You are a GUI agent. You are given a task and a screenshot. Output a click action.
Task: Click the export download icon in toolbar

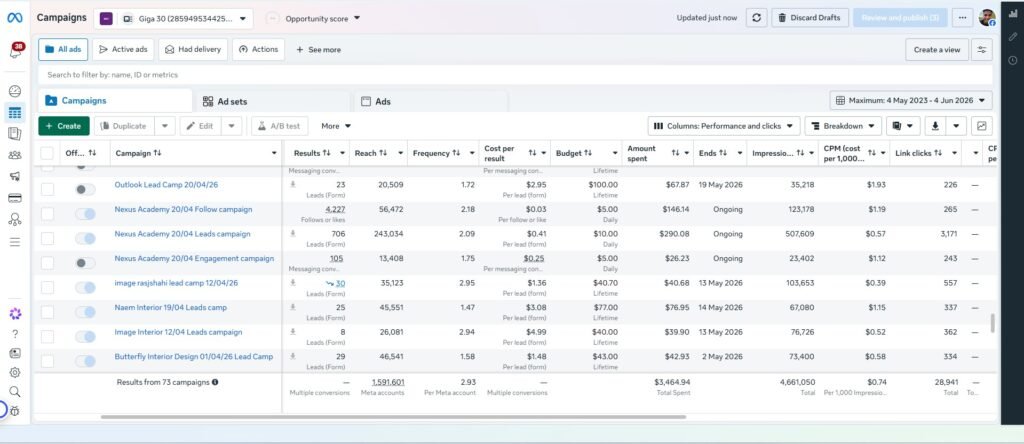pos(935,126)
